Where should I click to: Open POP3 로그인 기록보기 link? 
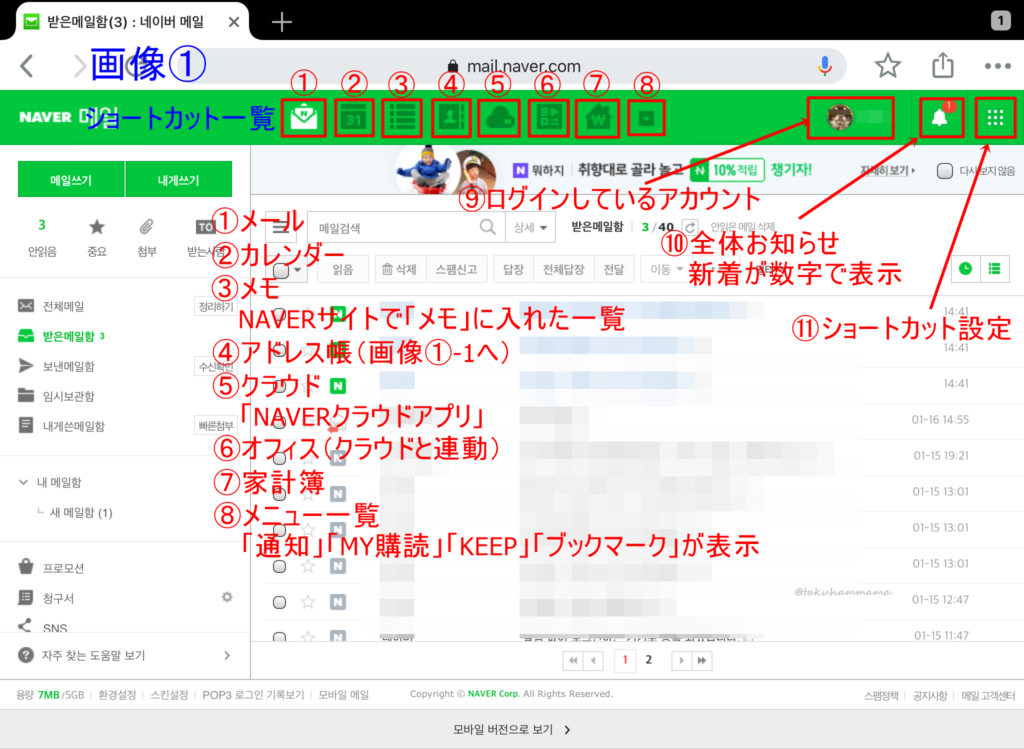(x=253, y=695)
